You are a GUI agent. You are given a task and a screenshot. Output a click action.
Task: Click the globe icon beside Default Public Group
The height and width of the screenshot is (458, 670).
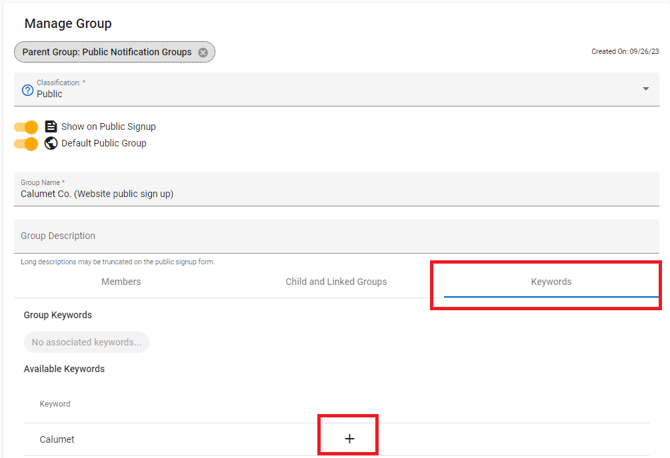[x=51, y=143]
